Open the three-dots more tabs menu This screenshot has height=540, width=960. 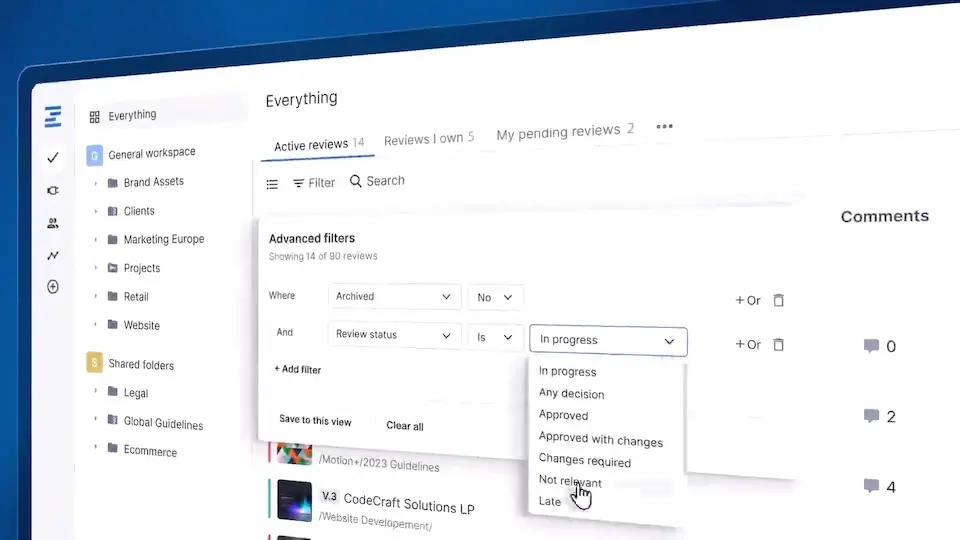pos(664,127)
